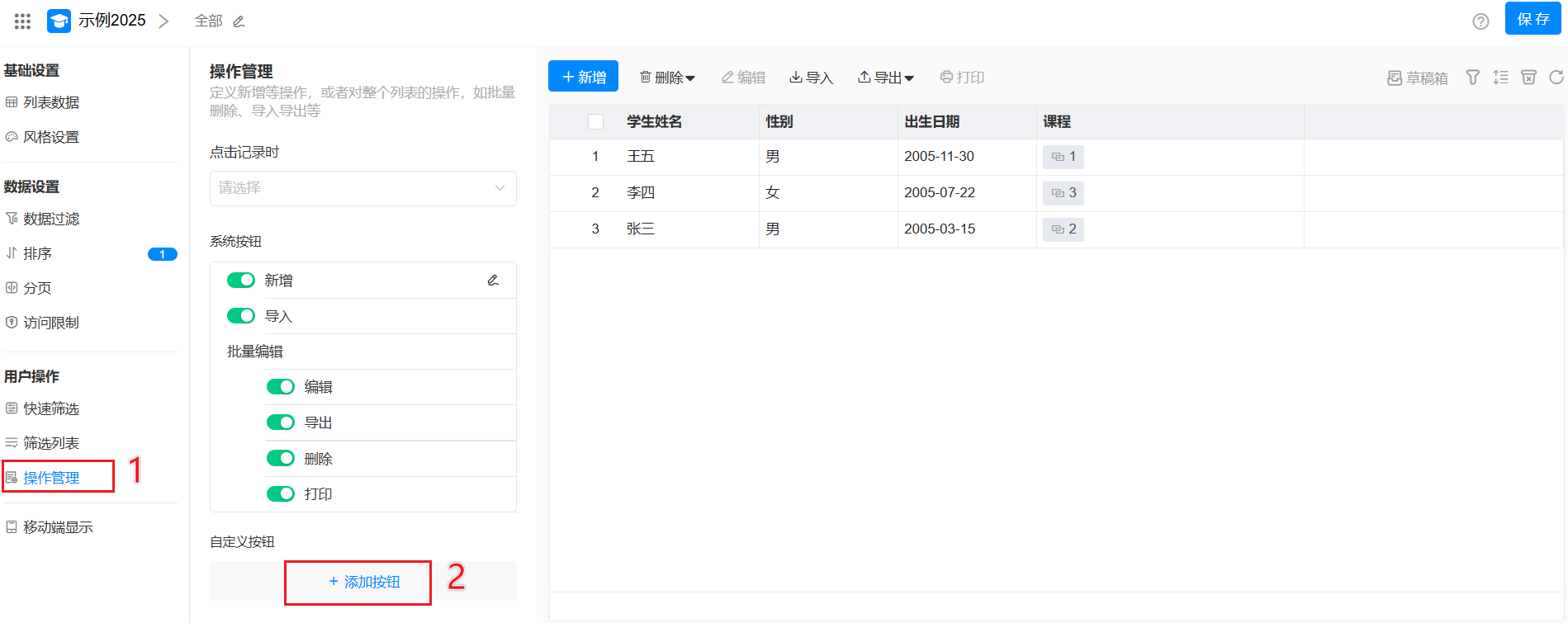Open 数据过滤 in the sidebar
The width and height of the screenshot is (1568, 623).
click(51, 219)
